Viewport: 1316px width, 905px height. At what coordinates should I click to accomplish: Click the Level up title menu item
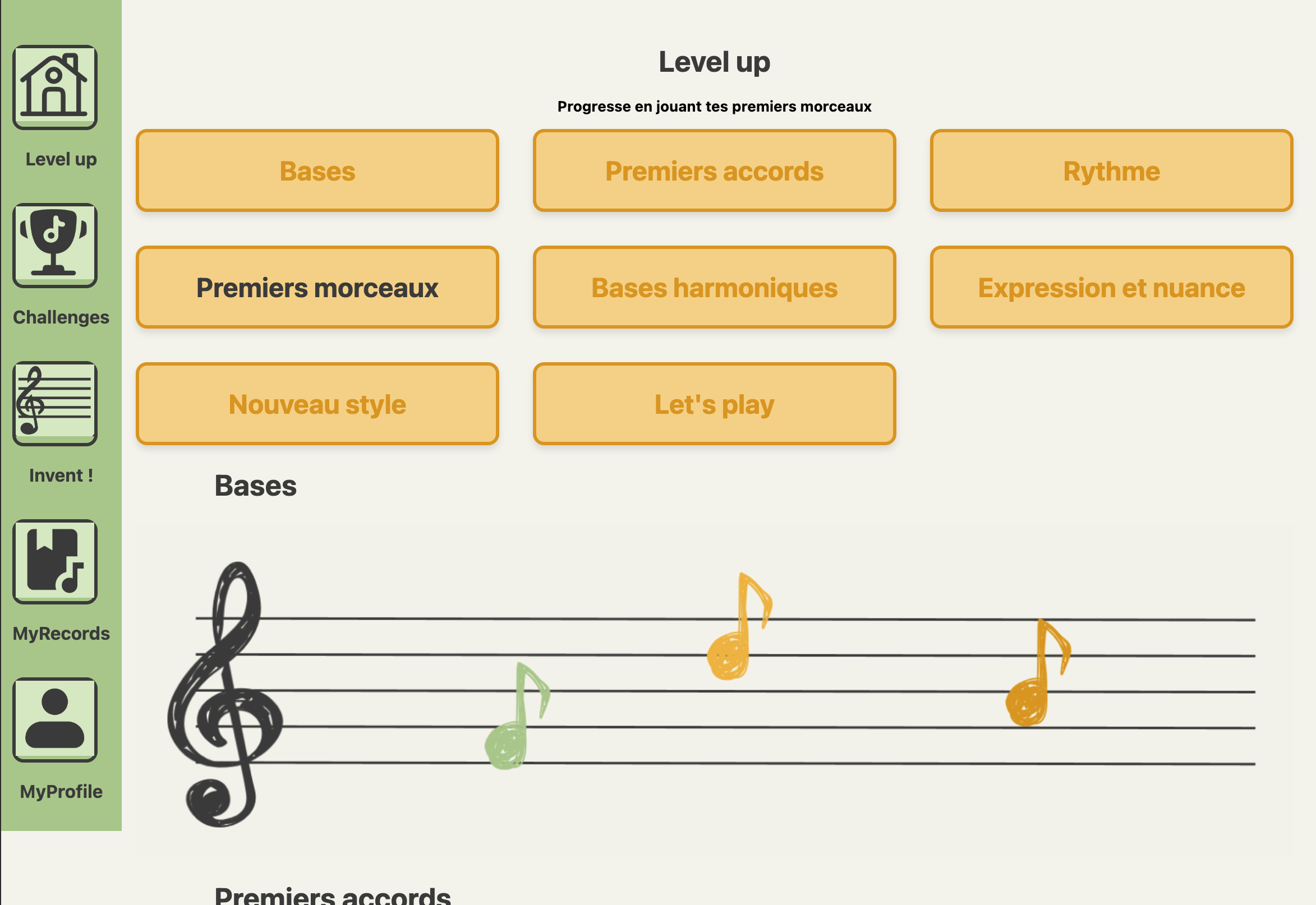point(59,157)
